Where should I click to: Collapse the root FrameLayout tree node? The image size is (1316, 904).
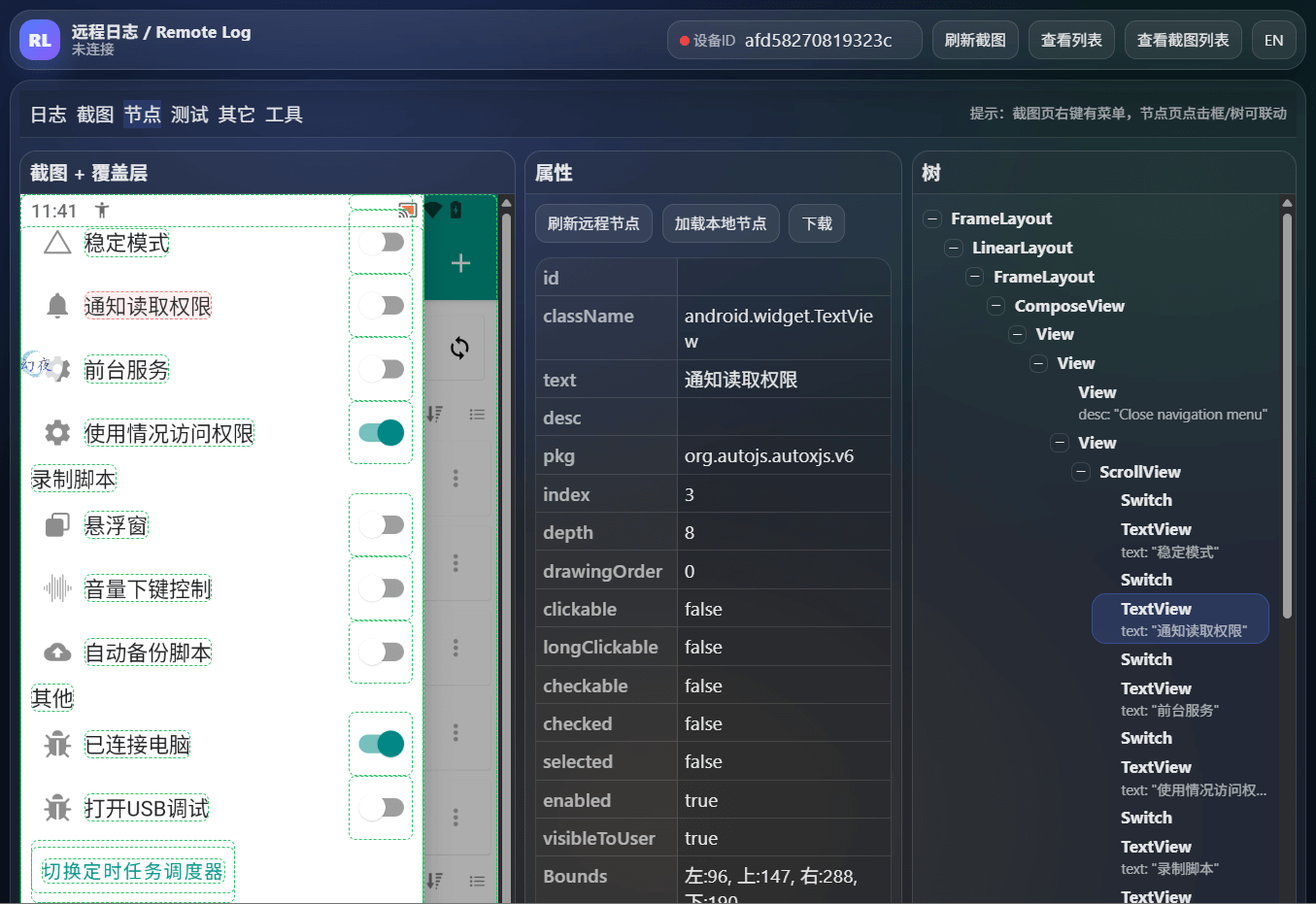pos(932,218)
